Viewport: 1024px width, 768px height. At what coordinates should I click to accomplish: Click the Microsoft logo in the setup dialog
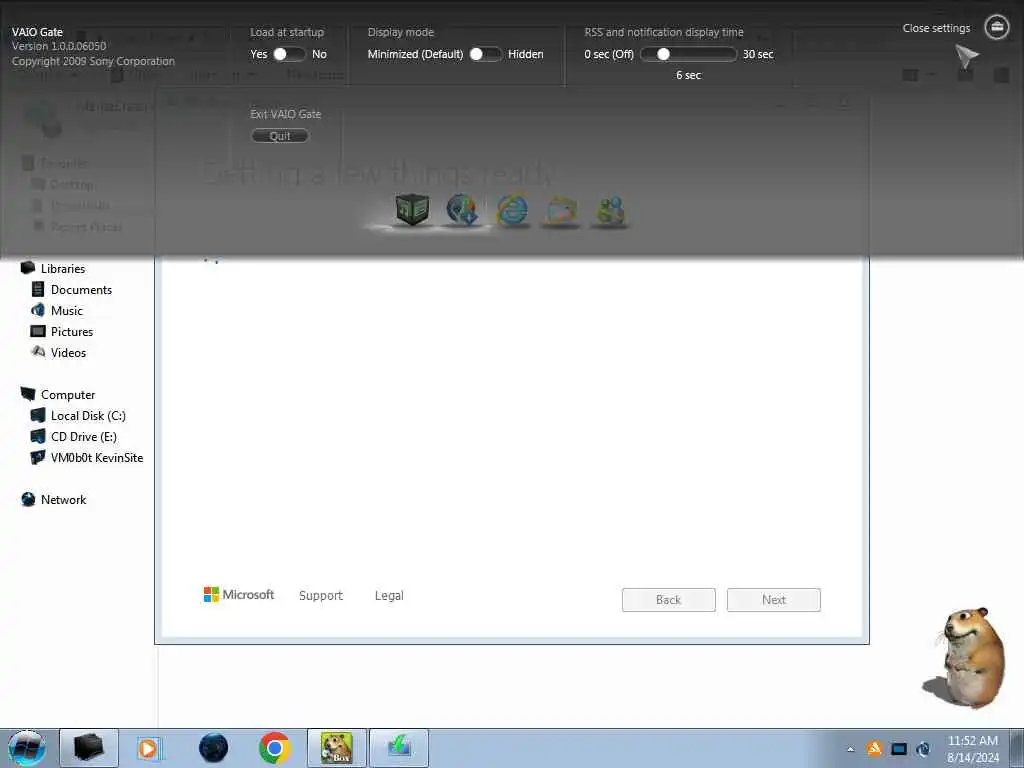239,594
